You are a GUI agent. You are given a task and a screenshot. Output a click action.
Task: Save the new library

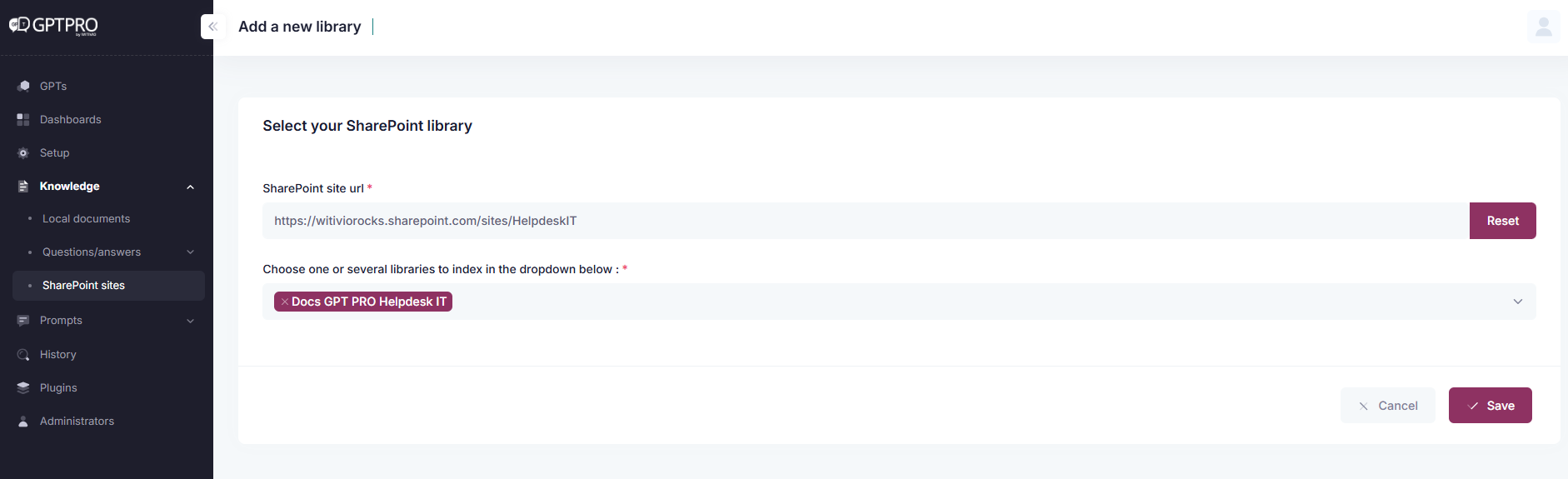pos(1490,406)
